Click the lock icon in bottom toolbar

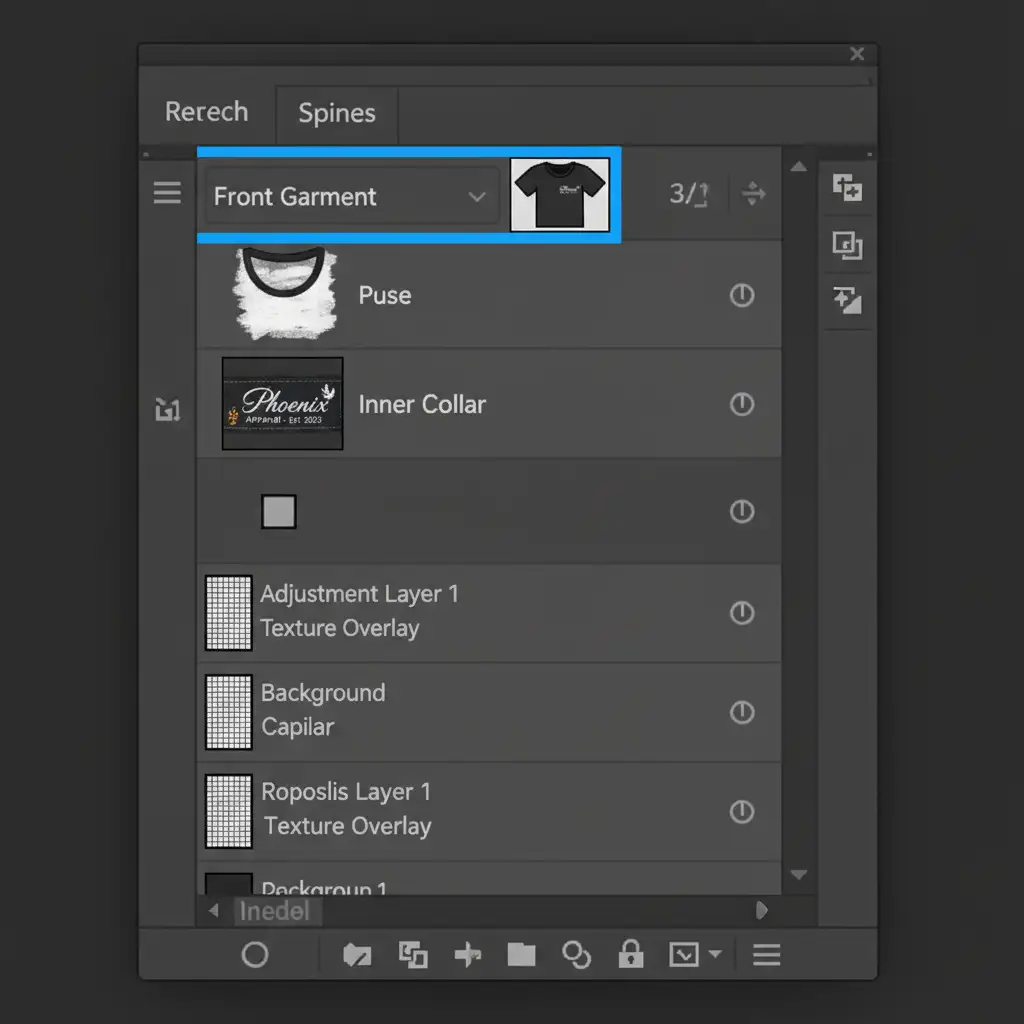click(x=630, y=955)
